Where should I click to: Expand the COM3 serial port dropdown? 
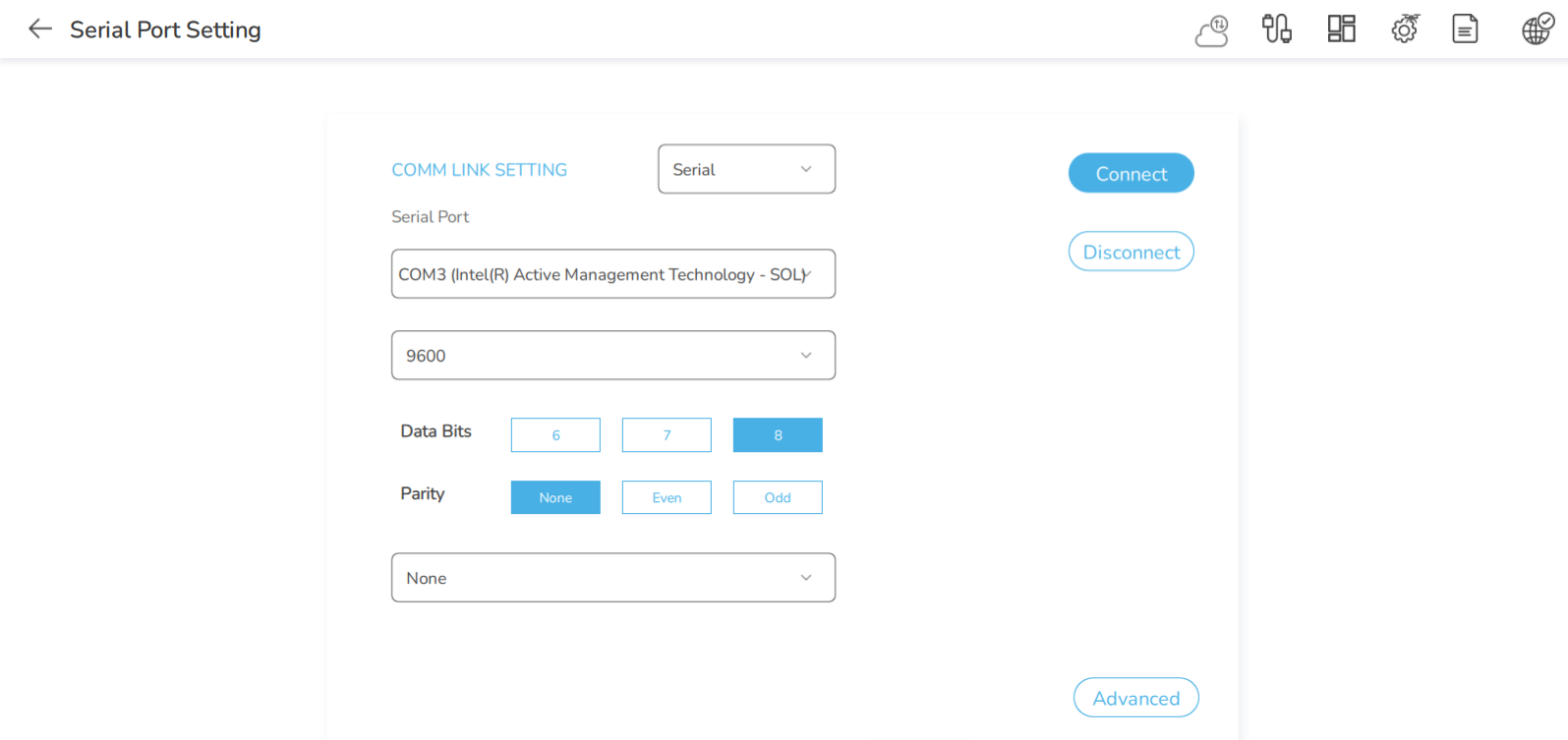tap(612, 274)
